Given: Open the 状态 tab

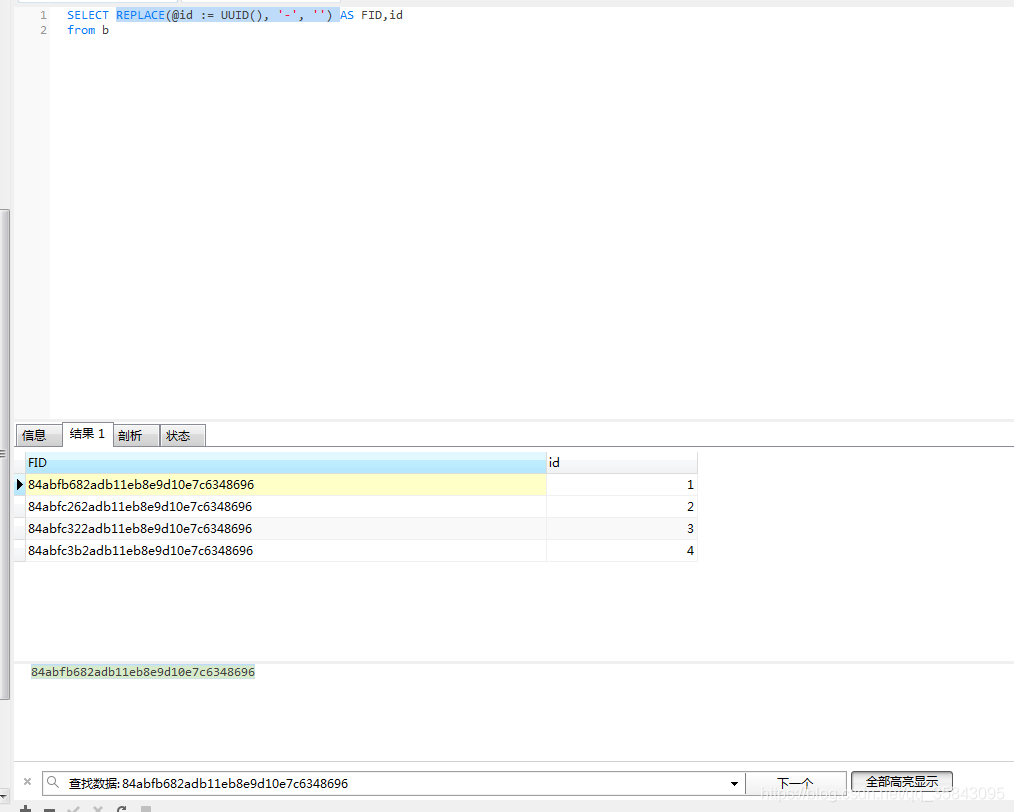Looking at the screenshot, I should click(x=180, y=435).
